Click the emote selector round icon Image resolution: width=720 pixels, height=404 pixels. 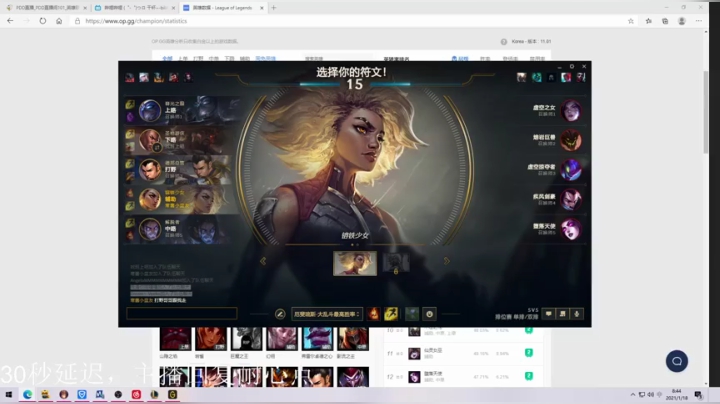429,314
